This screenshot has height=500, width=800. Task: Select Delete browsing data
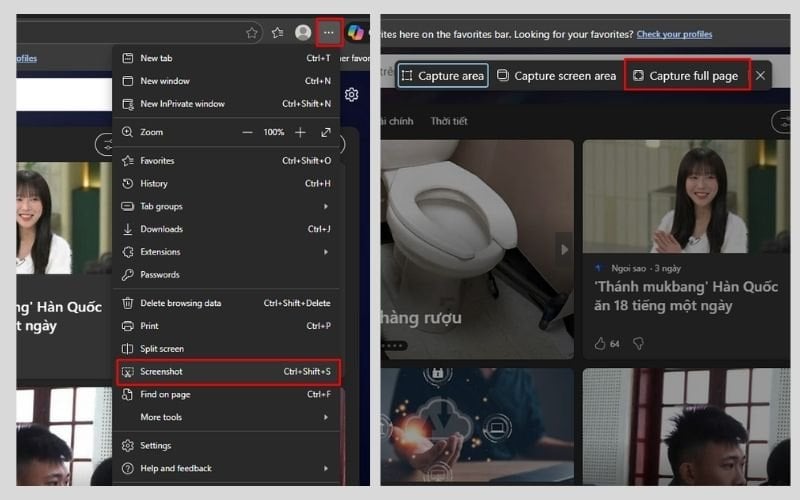point(227,303)
